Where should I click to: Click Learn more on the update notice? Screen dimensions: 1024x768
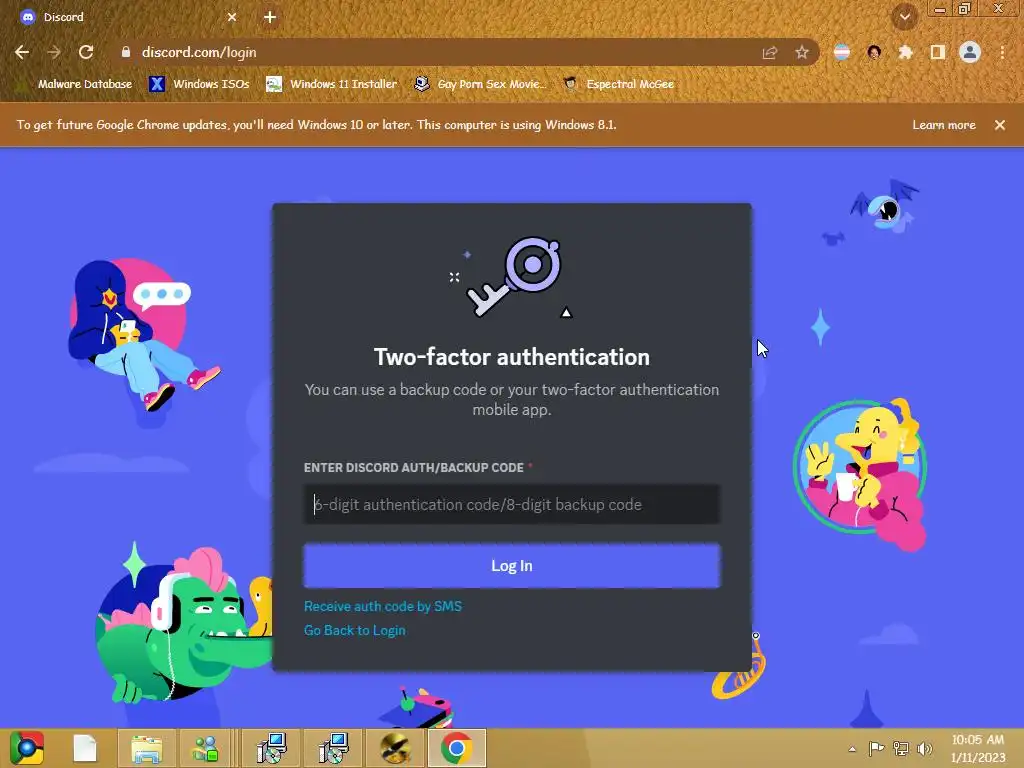tap(944, 125)
